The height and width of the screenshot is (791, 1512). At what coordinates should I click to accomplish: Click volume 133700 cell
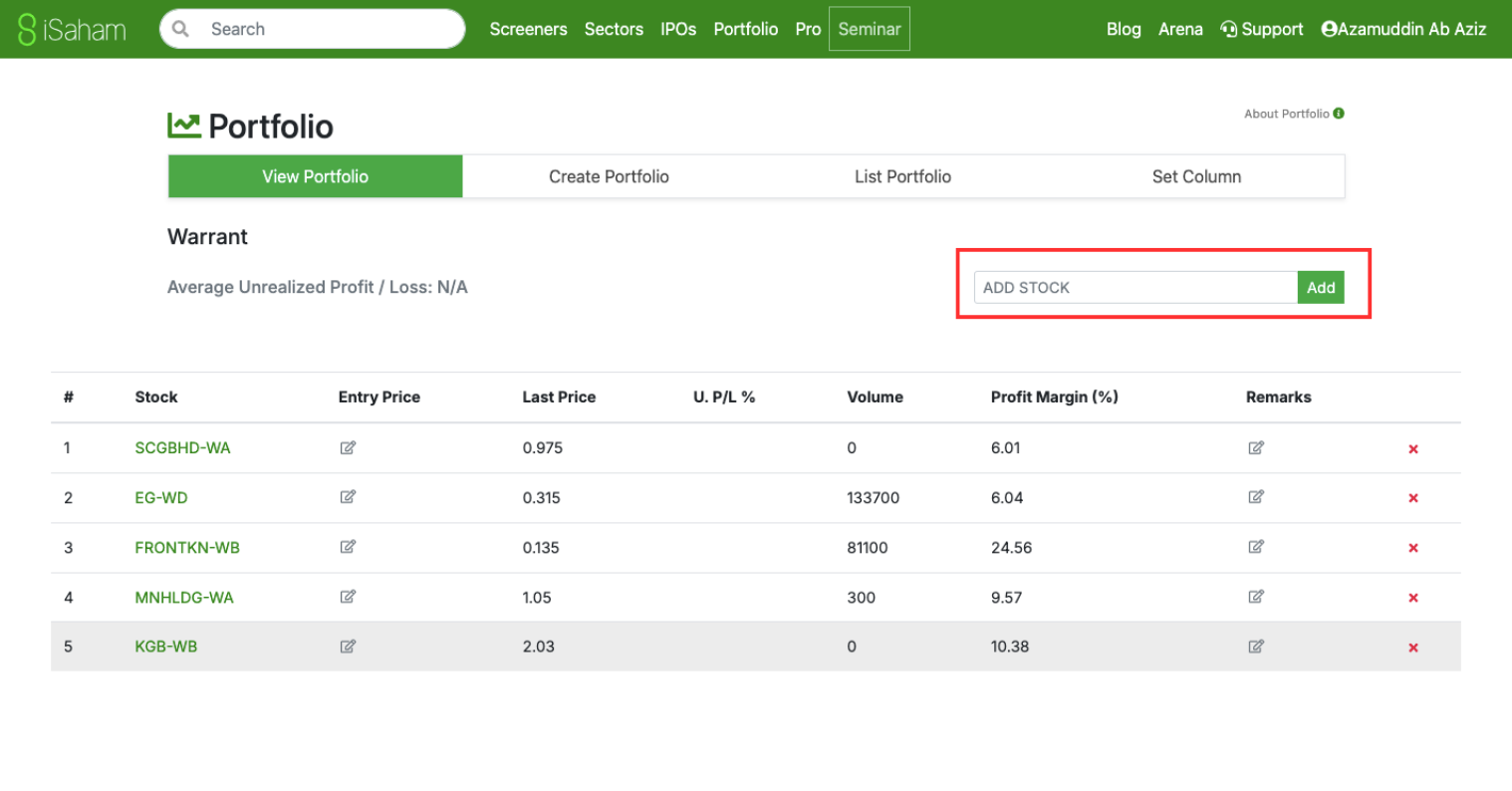coord(874,497)
